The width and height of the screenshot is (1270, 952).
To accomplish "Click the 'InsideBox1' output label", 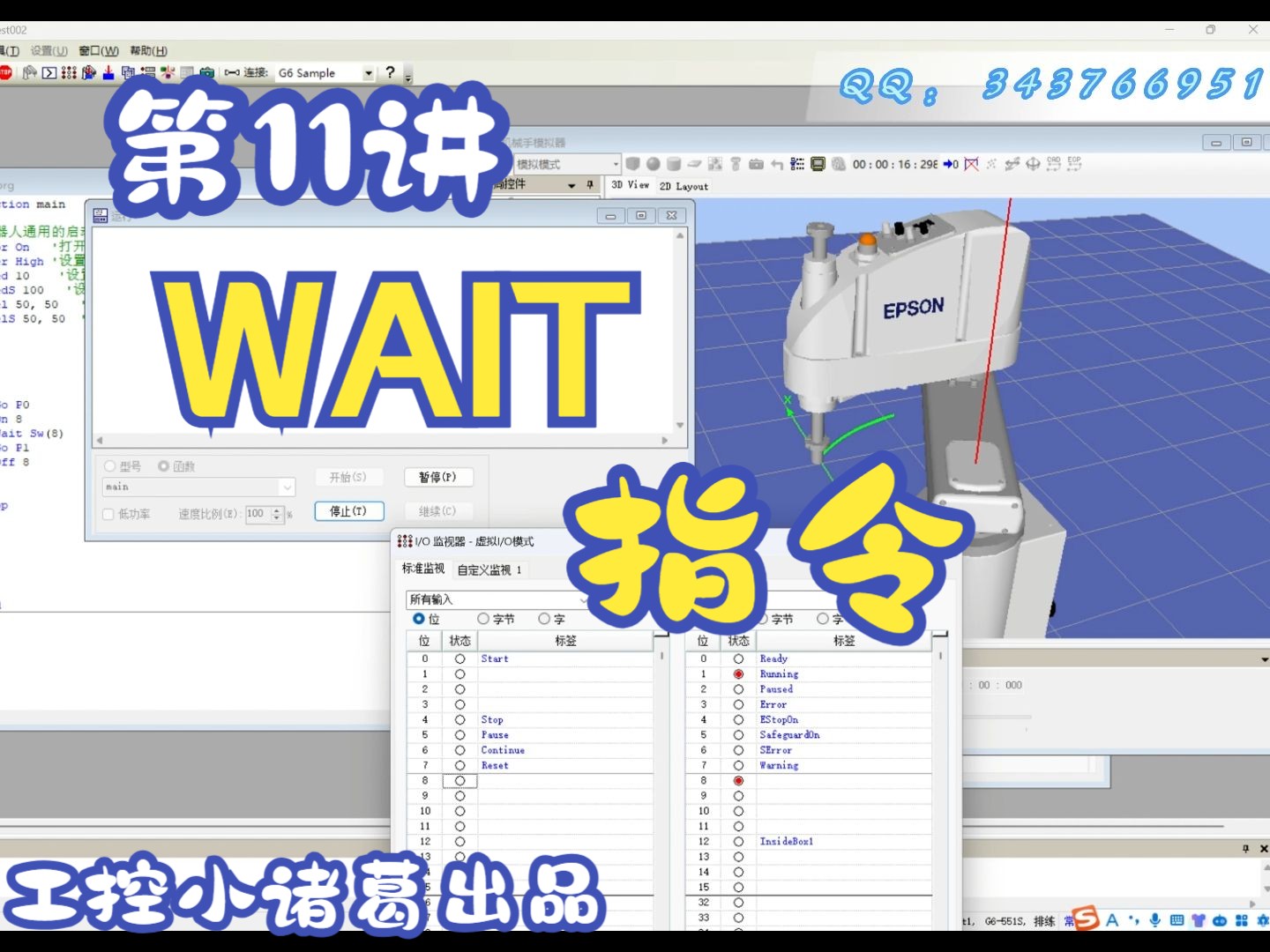I will pyautogui.click(x=787, y=842).
